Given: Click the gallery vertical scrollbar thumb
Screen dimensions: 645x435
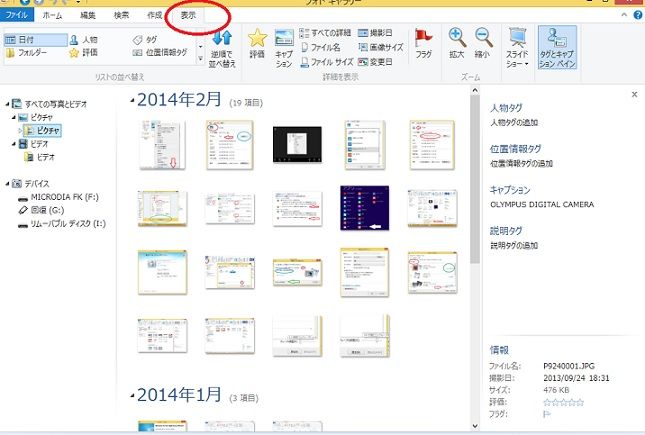Looking at the screenshot, I should tap(475, 179).
